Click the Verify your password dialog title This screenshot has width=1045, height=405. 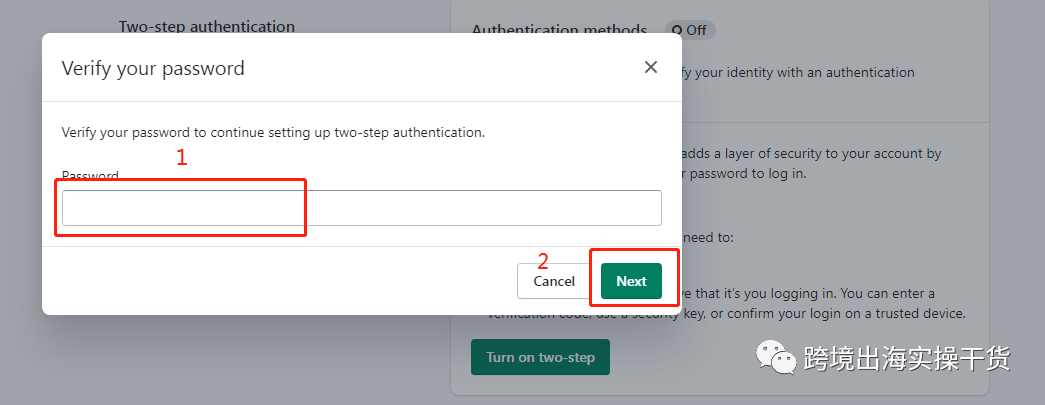pyautogui.click(x=153, y=68)
